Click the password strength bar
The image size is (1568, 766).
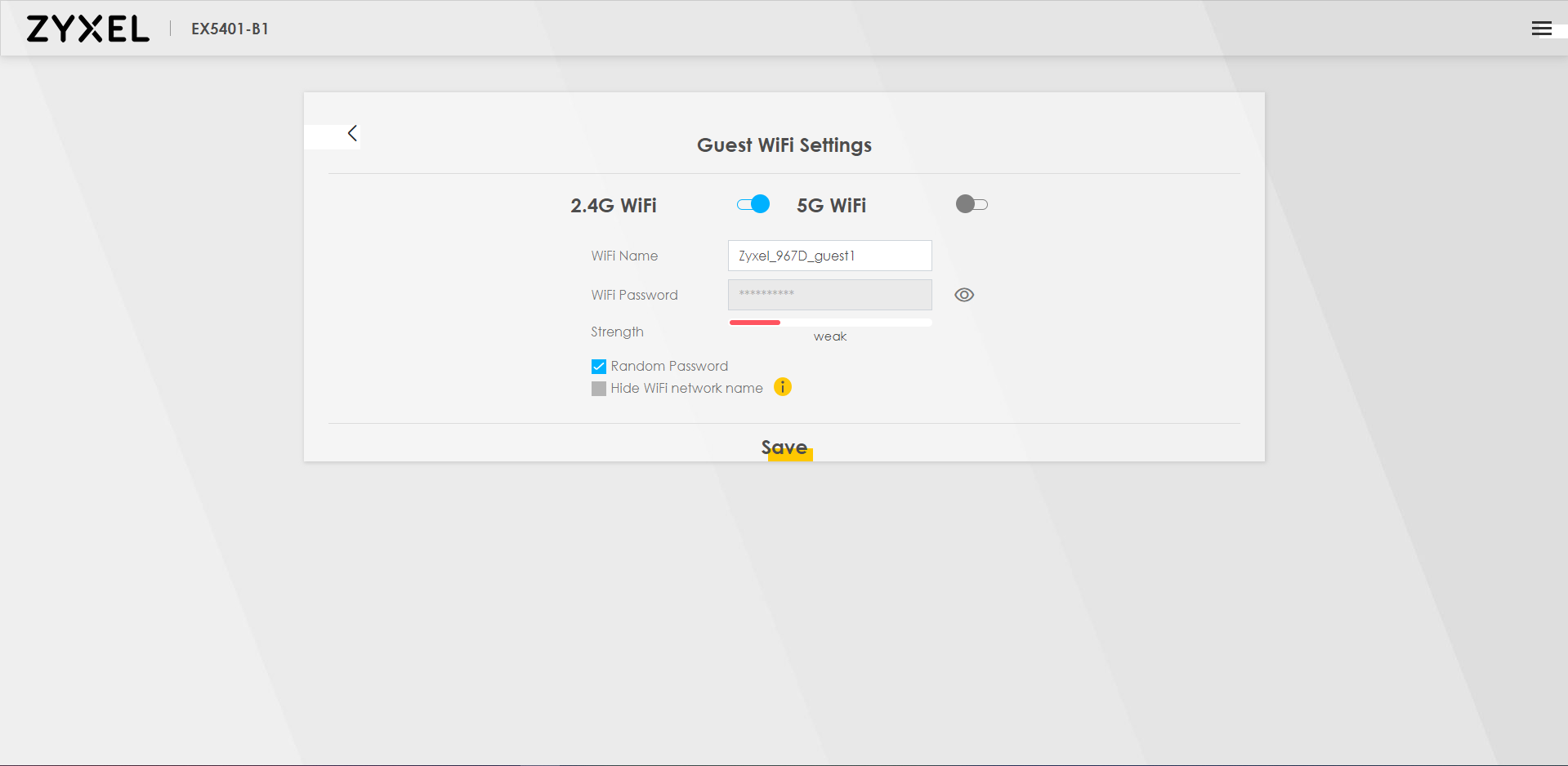tap(829, 323)
